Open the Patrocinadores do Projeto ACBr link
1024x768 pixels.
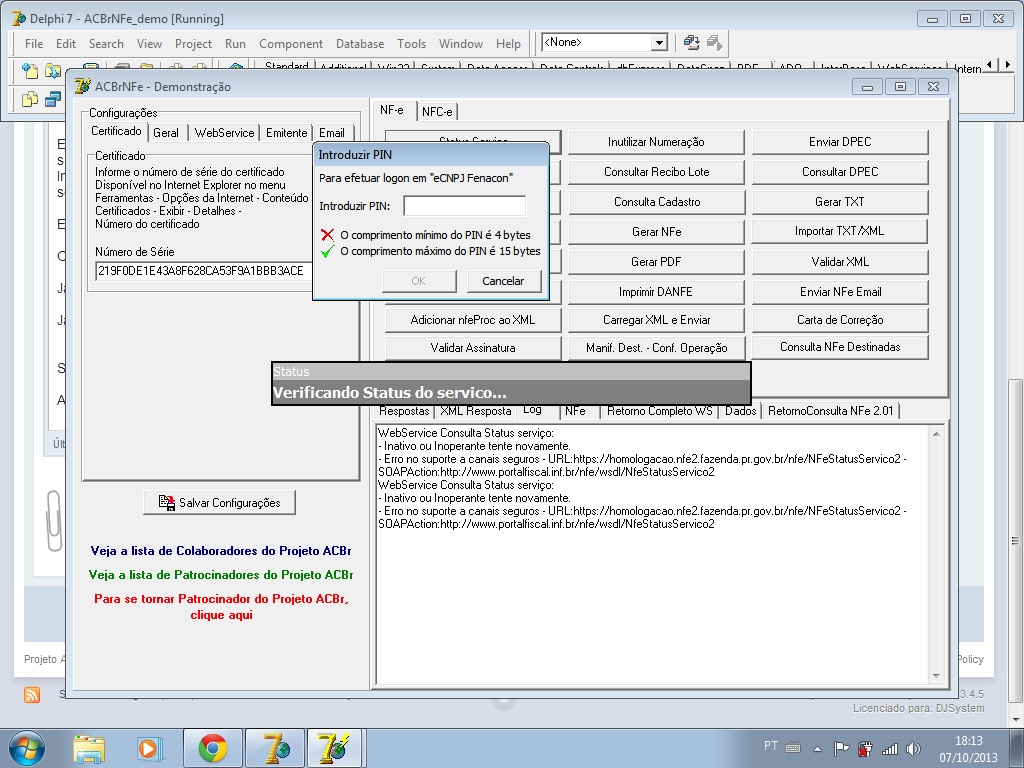(x=221, y=575)
